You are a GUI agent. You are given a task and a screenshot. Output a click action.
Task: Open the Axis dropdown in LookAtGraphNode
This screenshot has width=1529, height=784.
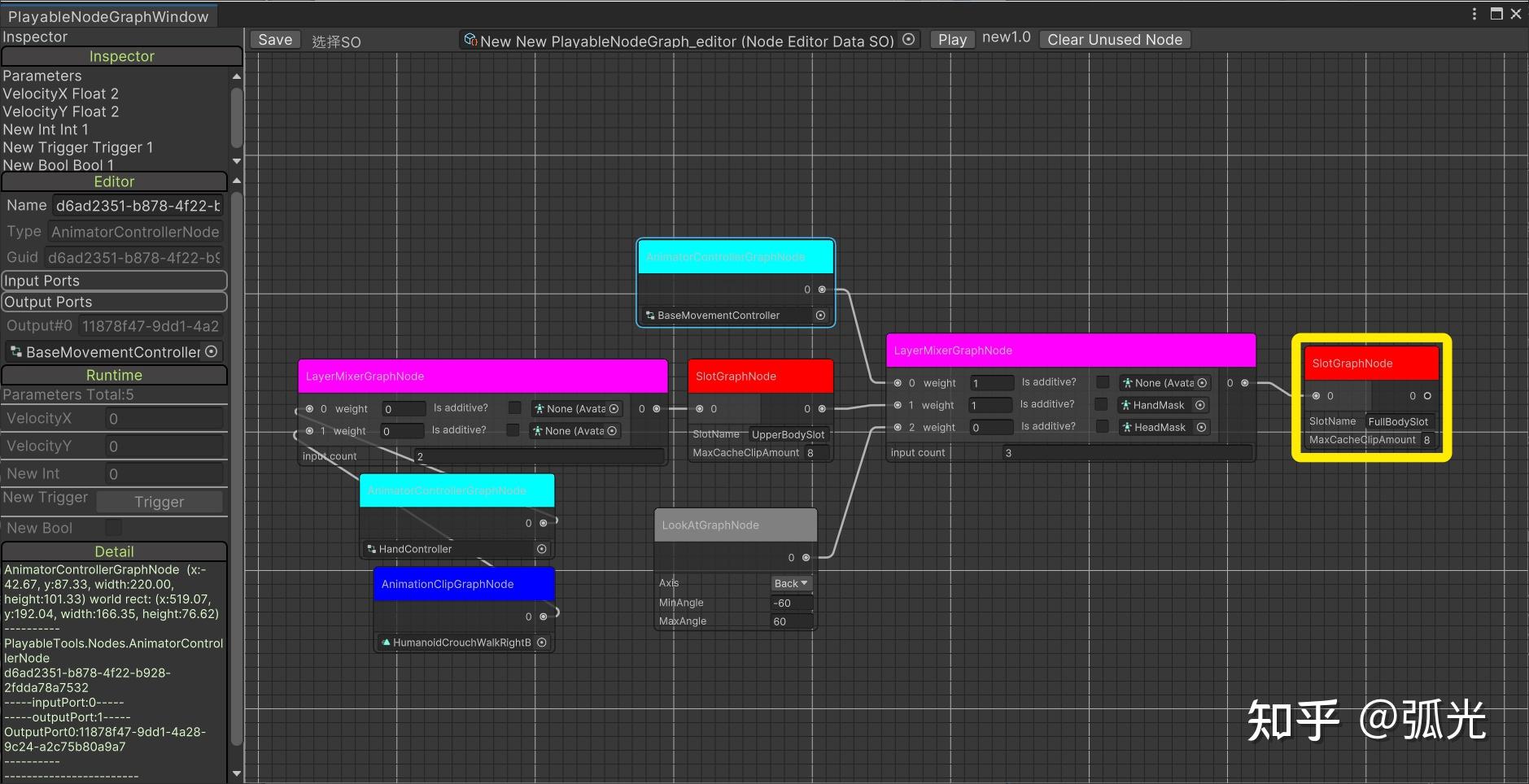coord(790,582)
